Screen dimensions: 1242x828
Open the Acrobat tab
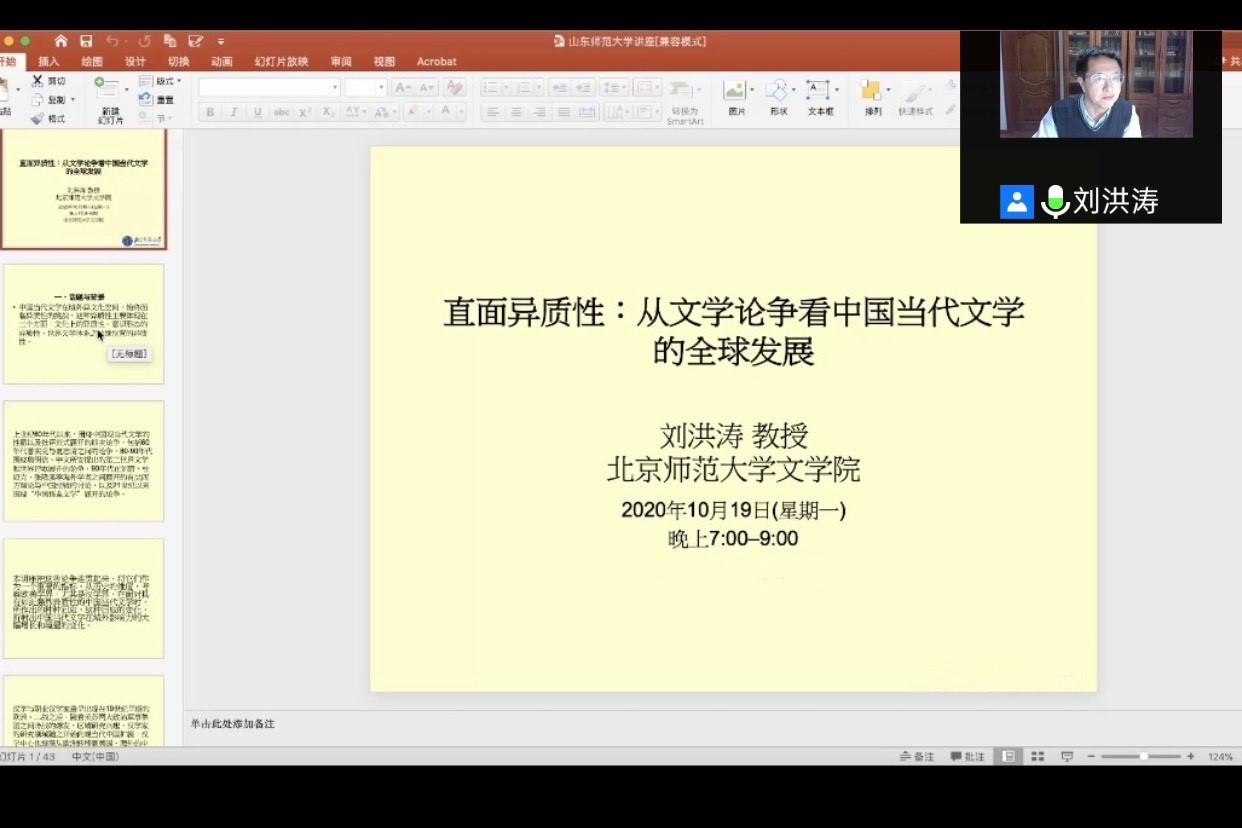pos(436,62)
